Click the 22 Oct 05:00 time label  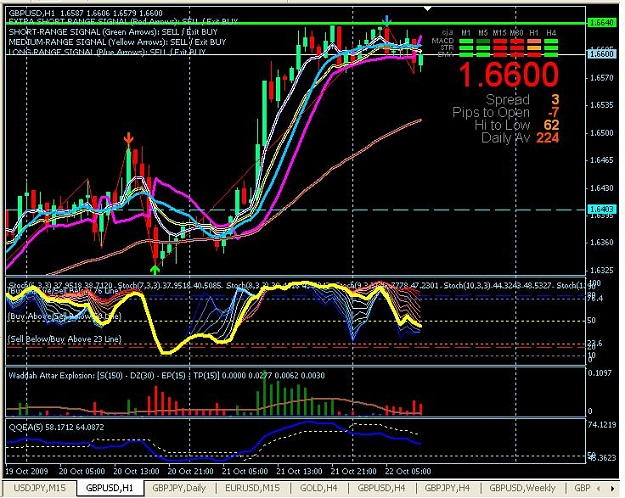408,471
